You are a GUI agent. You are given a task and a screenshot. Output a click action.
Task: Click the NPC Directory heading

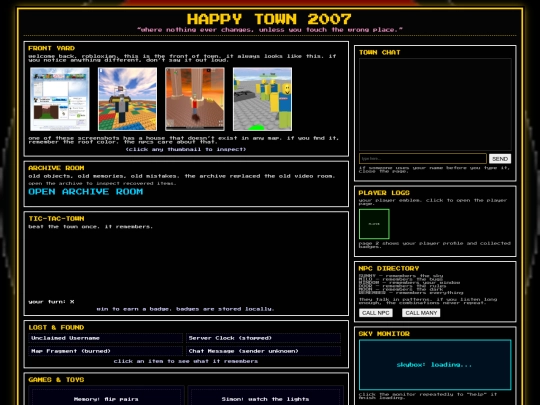[x=389, y=268]
